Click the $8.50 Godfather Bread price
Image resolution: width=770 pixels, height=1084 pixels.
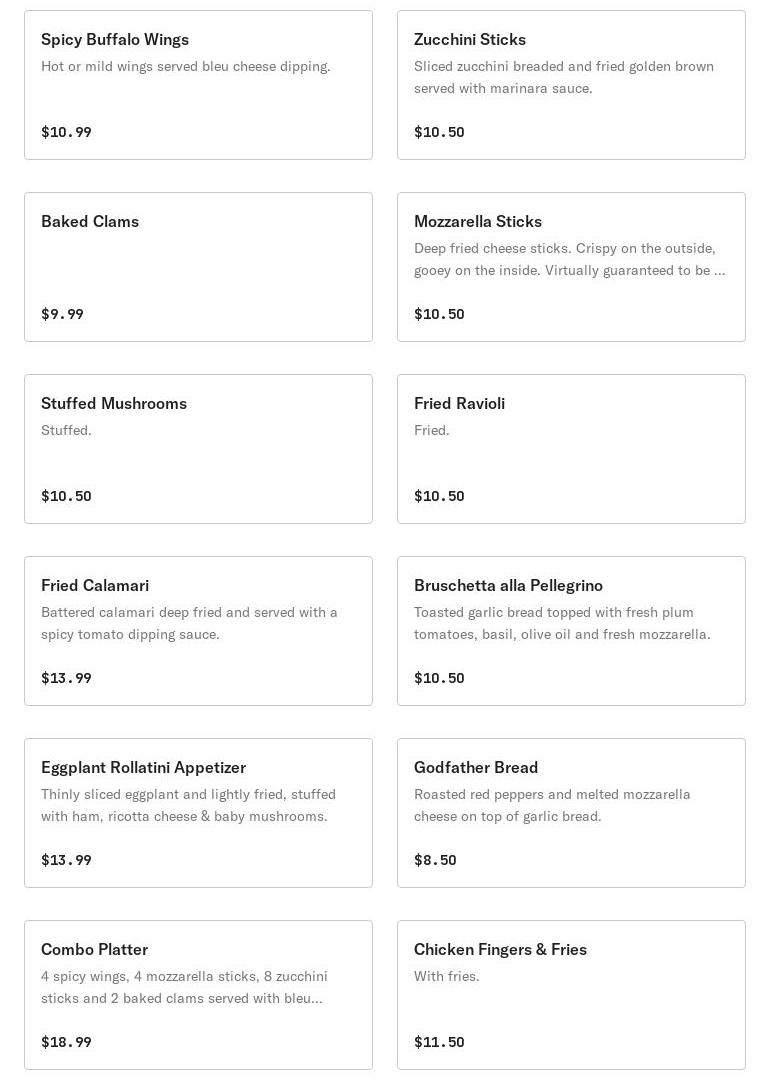(x=435, y=860)
